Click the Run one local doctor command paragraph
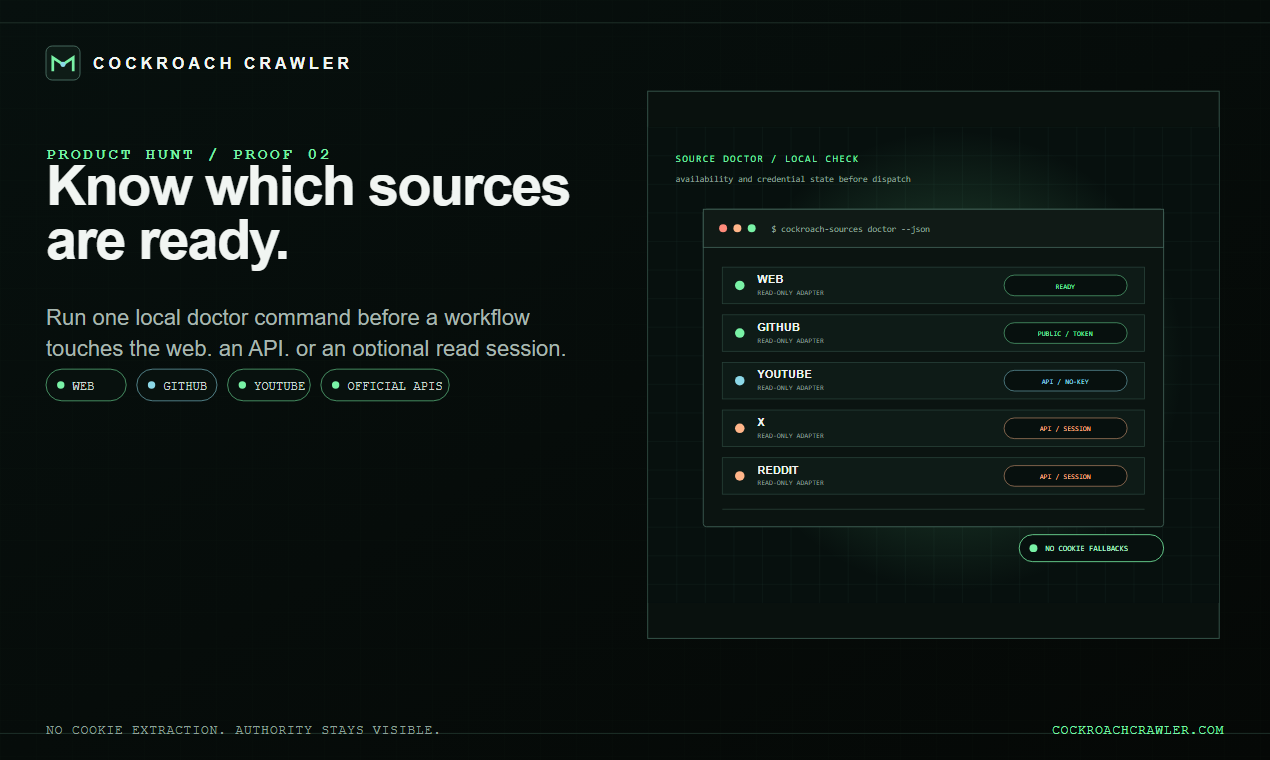Screen dimensions: 1270x760 [306, 333]
